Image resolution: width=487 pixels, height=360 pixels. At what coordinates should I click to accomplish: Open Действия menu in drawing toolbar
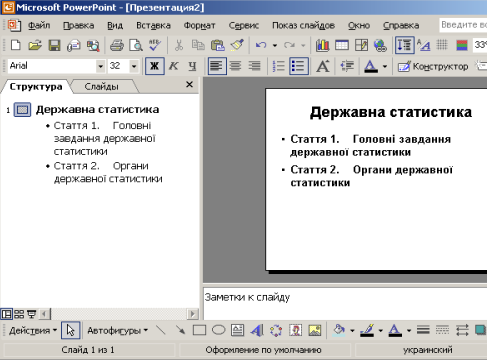coord(33,331)
